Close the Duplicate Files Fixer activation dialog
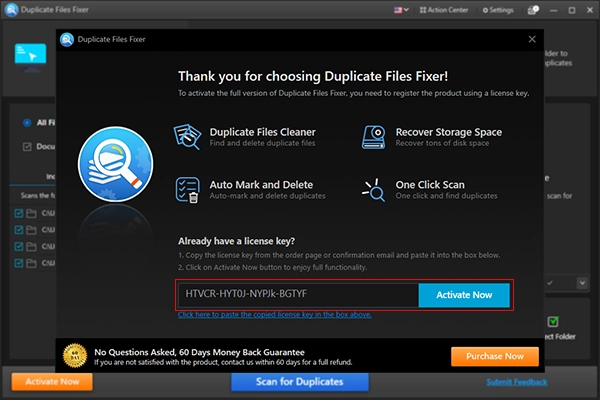 tap(532, 39)
